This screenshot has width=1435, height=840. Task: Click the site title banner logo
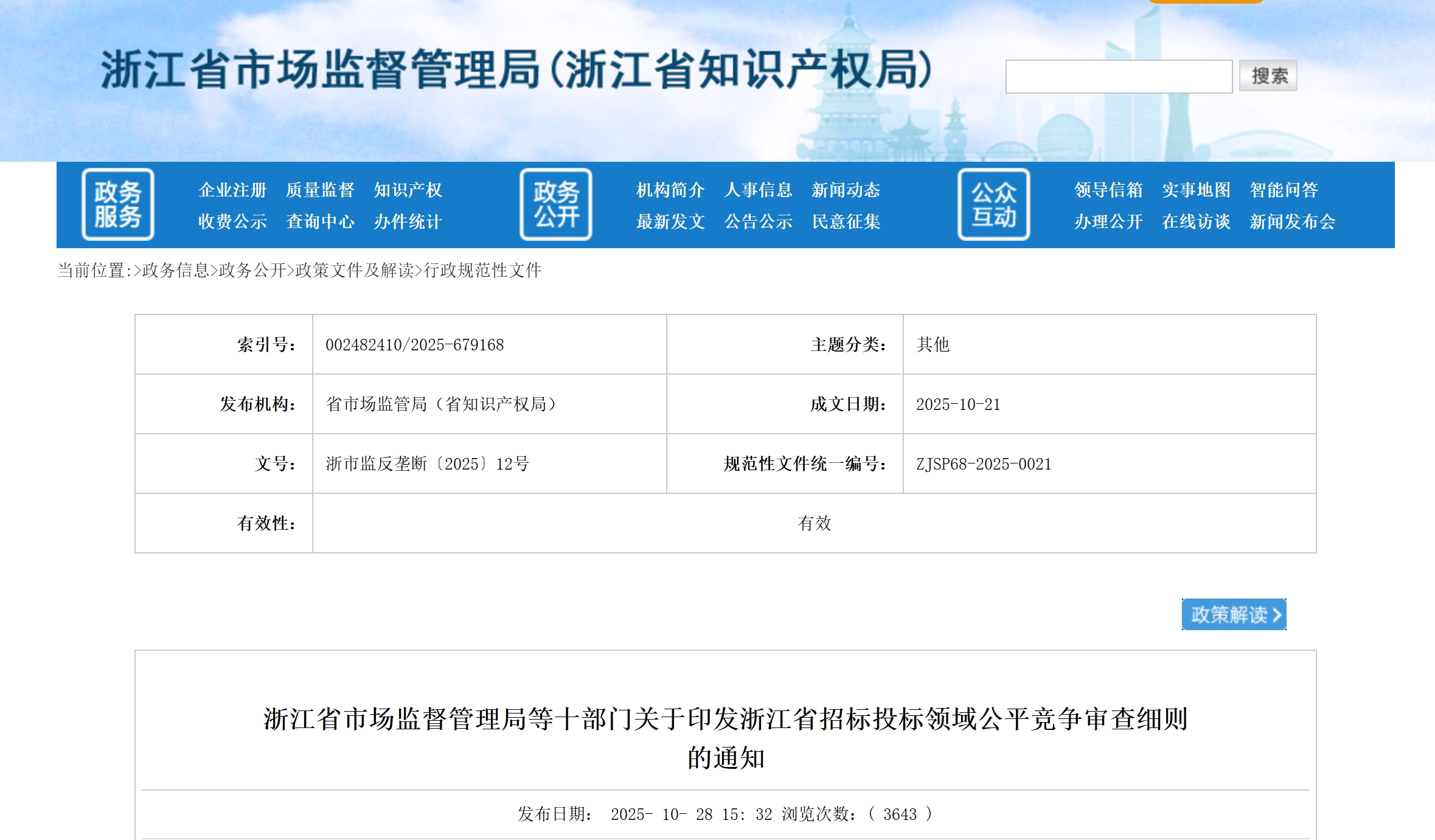516,69
